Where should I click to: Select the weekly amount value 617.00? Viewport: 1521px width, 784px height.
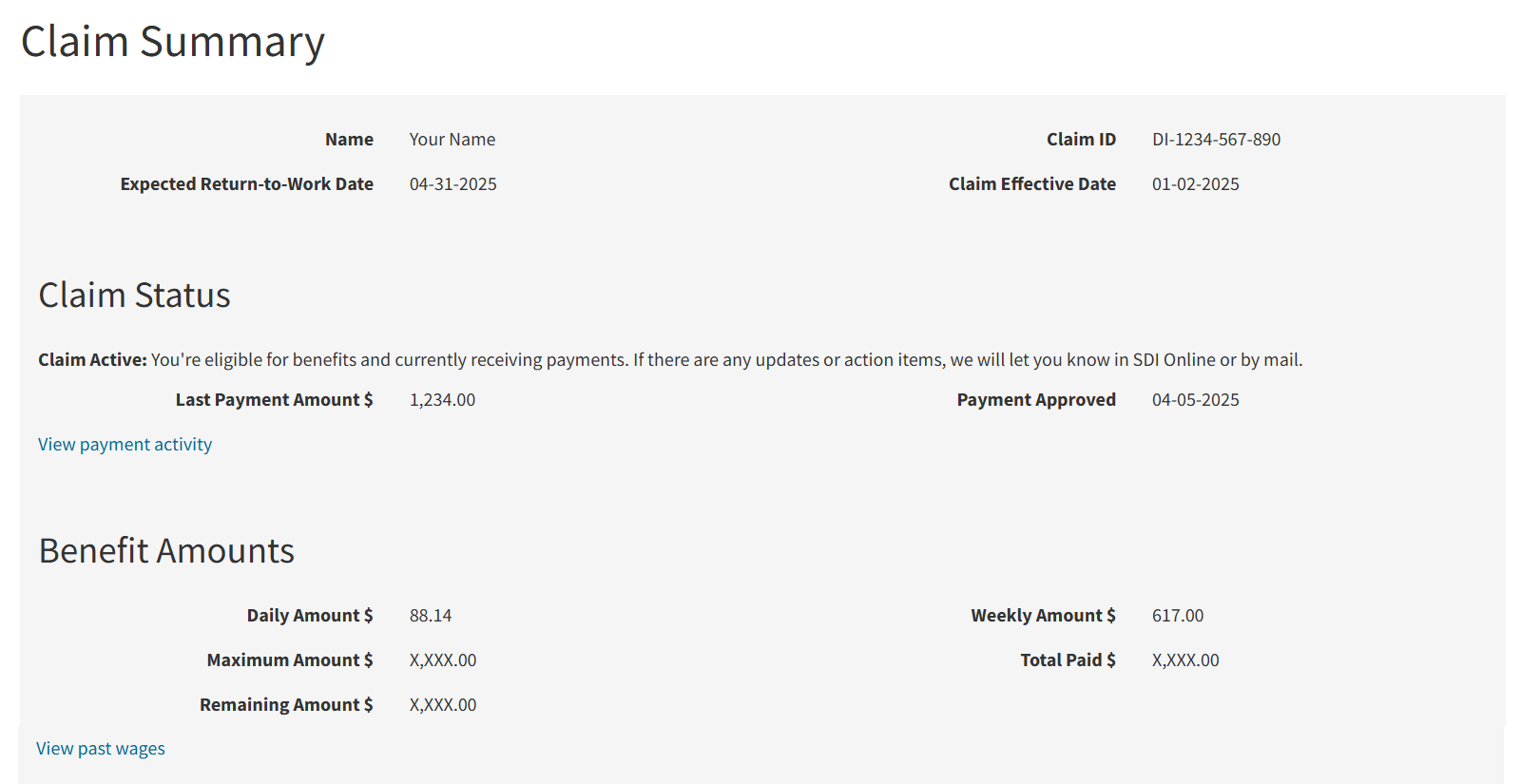click(1177, 616)
